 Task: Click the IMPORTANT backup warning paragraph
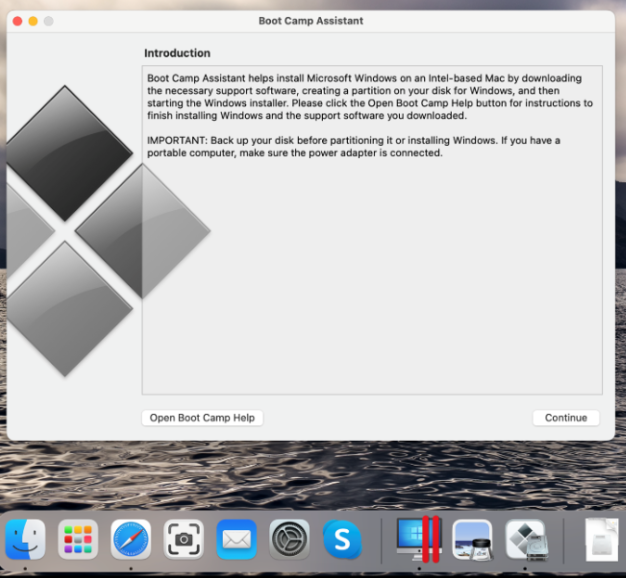354,146
